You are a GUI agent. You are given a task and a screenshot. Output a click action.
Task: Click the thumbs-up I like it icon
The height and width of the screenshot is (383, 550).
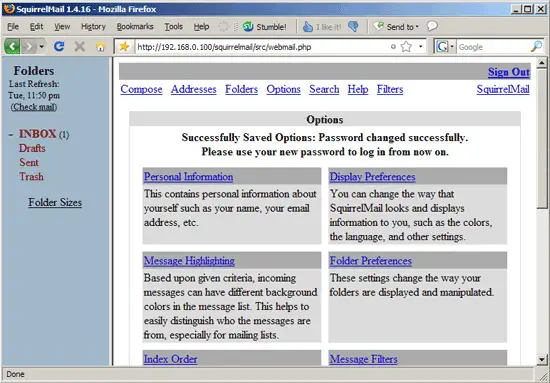pos(308,27)
